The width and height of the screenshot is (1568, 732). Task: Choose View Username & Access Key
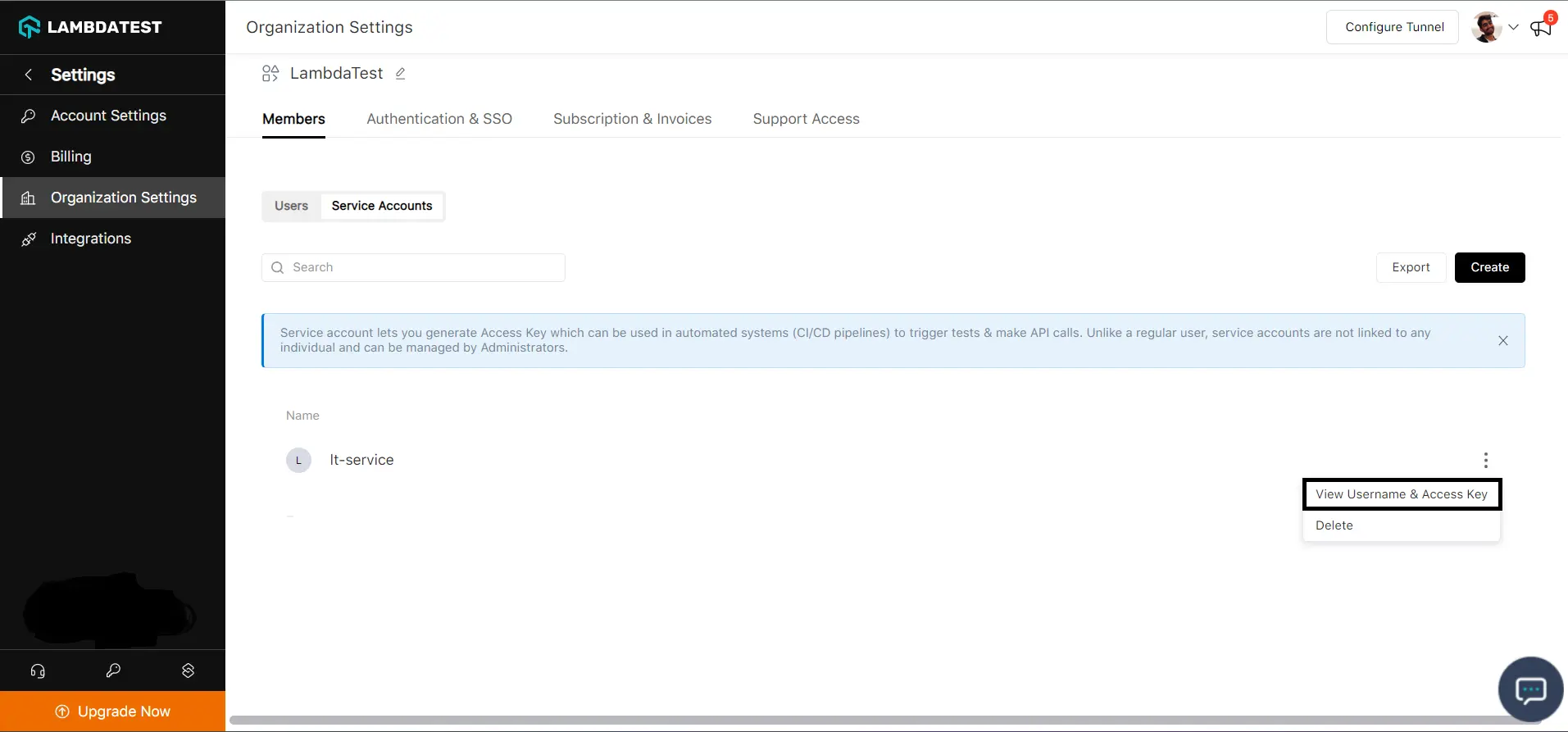click(1401, 494)
